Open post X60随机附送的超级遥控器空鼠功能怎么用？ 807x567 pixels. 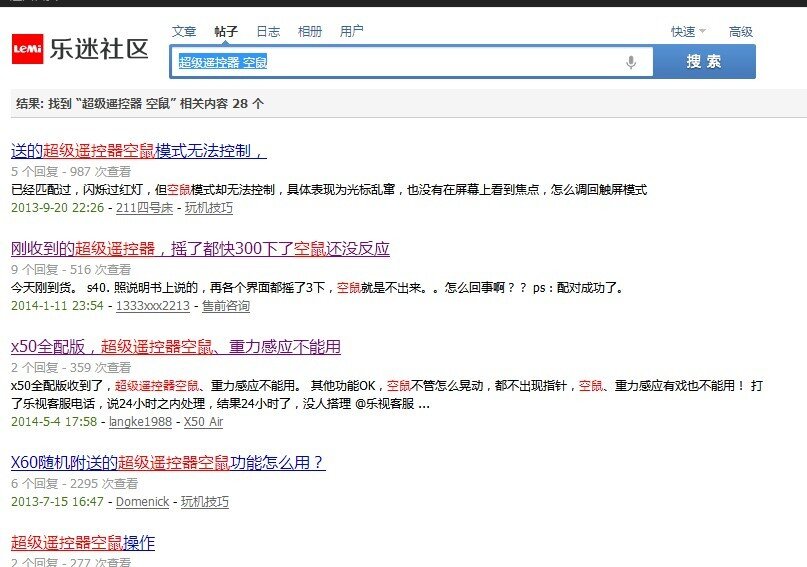pyautogui.click(x=168, y=463)
